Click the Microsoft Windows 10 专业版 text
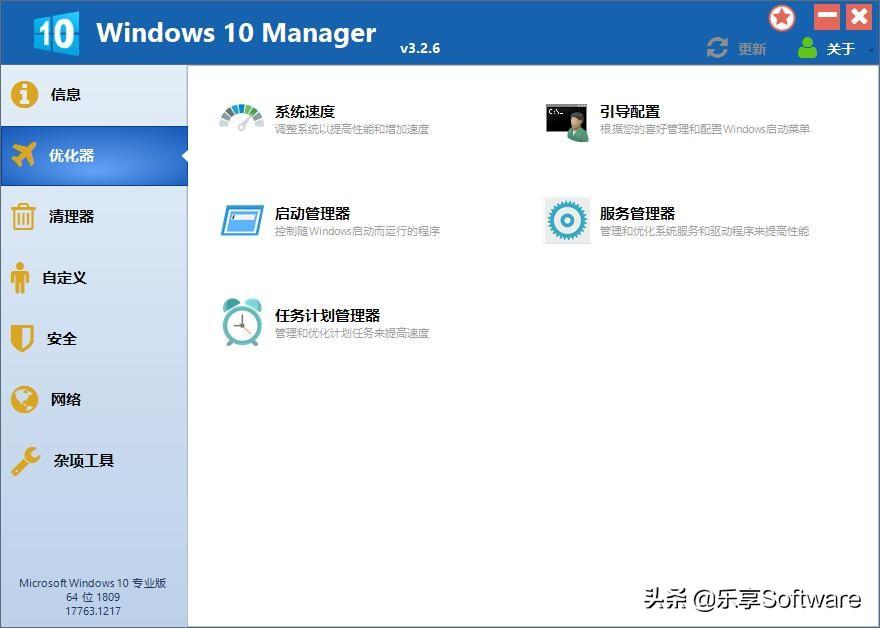The width and height of the screenshot is (880, 628). (x=93, y=583)
